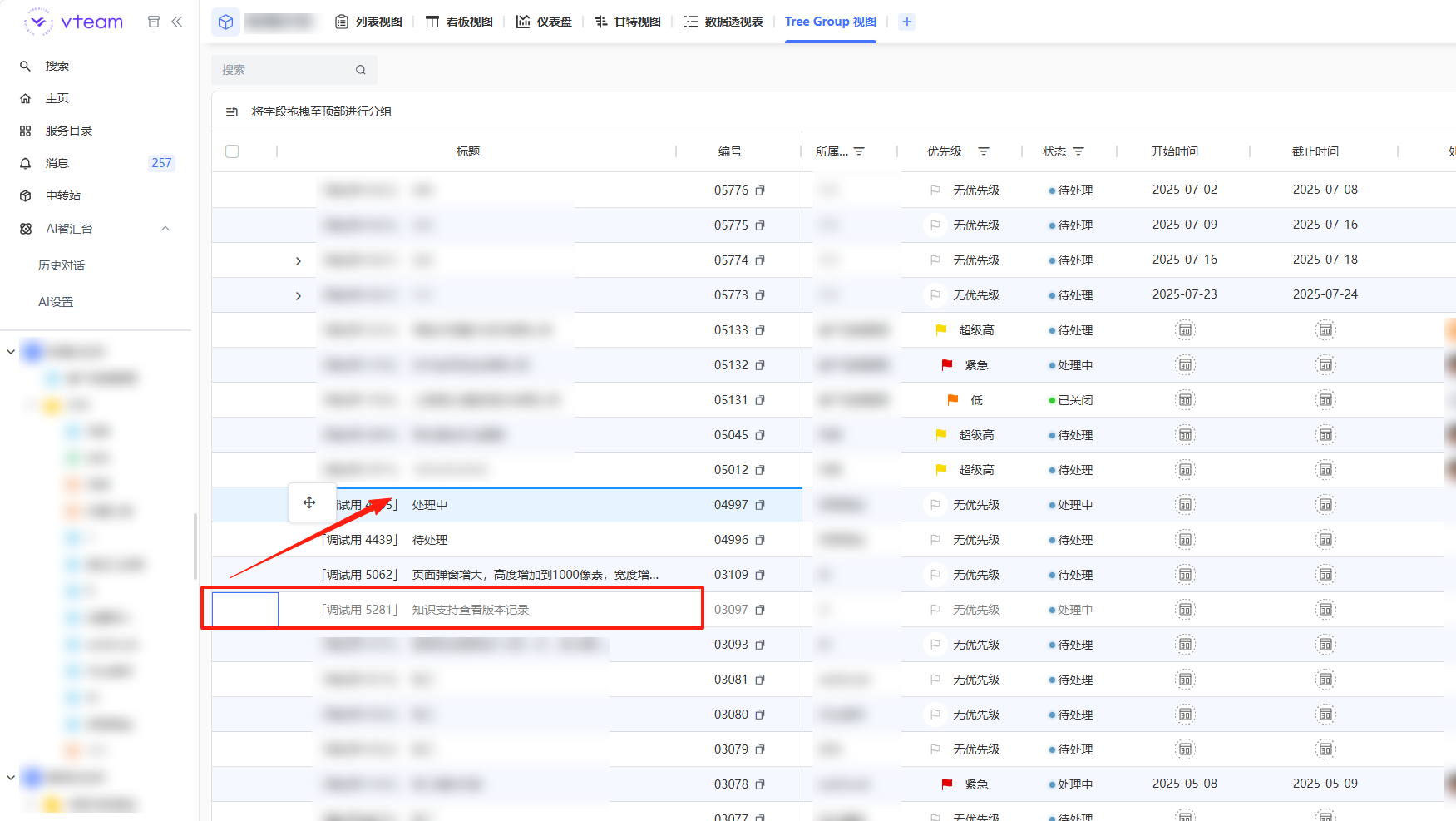This screenshot has width=1456, height=821.
Task: Click the orange low priority flag on row 05131
Action: pyautogui.click(x=953, y=400)
